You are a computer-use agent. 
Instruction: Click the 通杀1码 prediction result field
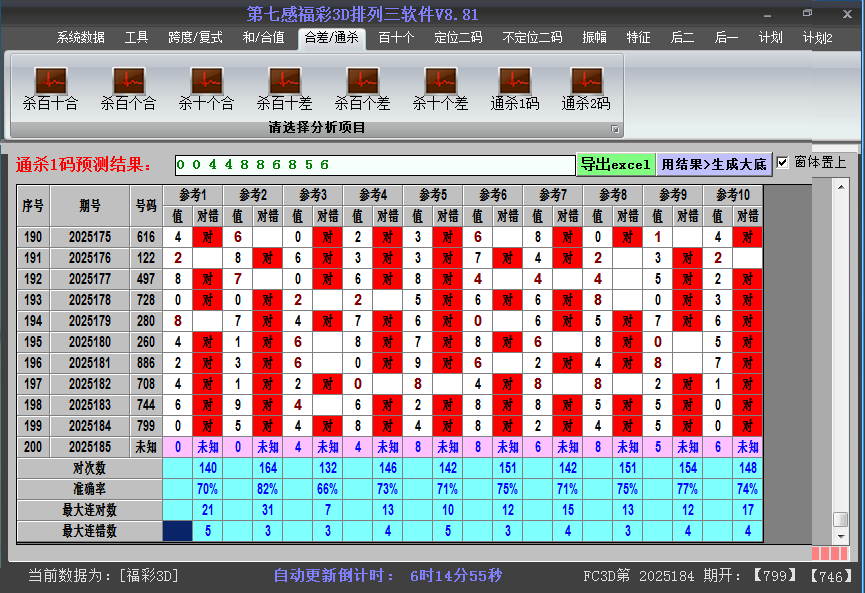pyautogui.click(x=375, y=165)
